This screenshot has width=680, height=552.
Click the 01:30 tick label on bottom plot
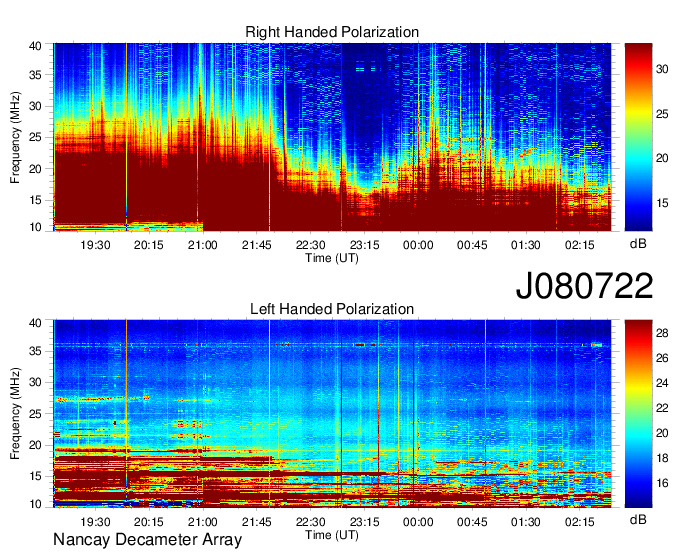[x=526, y=522]
